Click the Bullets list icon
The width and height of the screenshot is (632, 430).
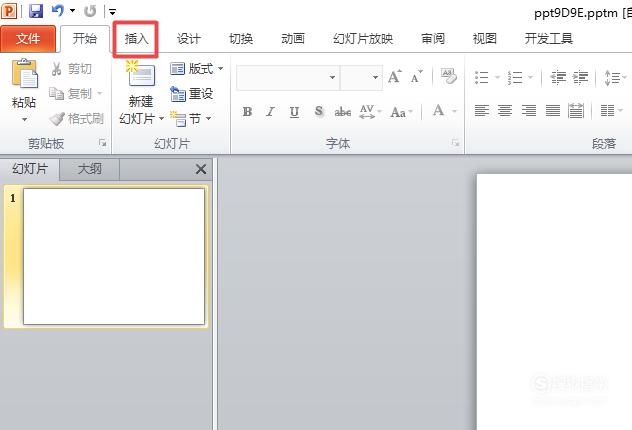(482, 77)
